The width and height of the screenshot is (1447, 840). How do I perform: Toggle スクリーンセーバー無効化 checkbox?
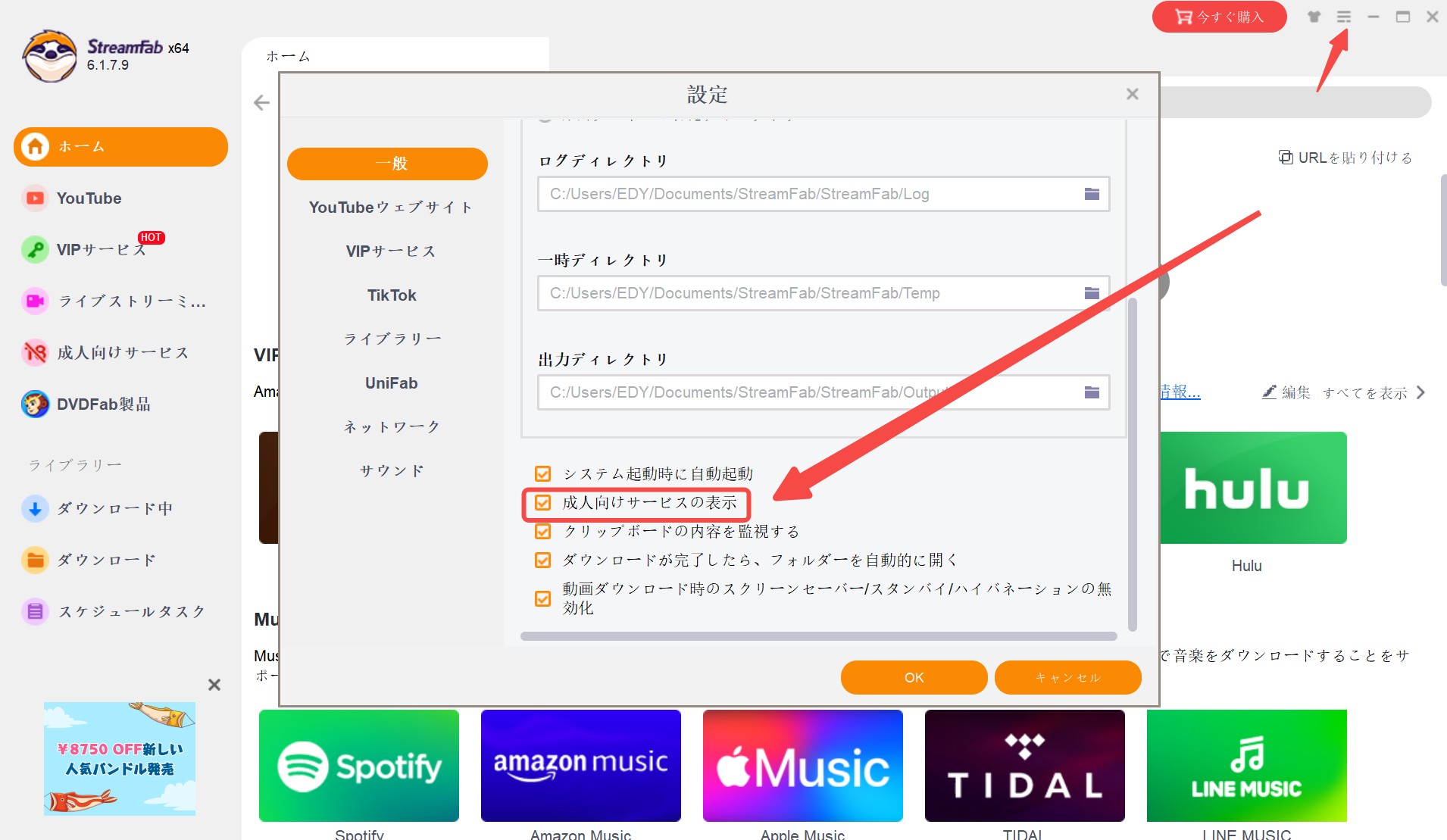543,598
